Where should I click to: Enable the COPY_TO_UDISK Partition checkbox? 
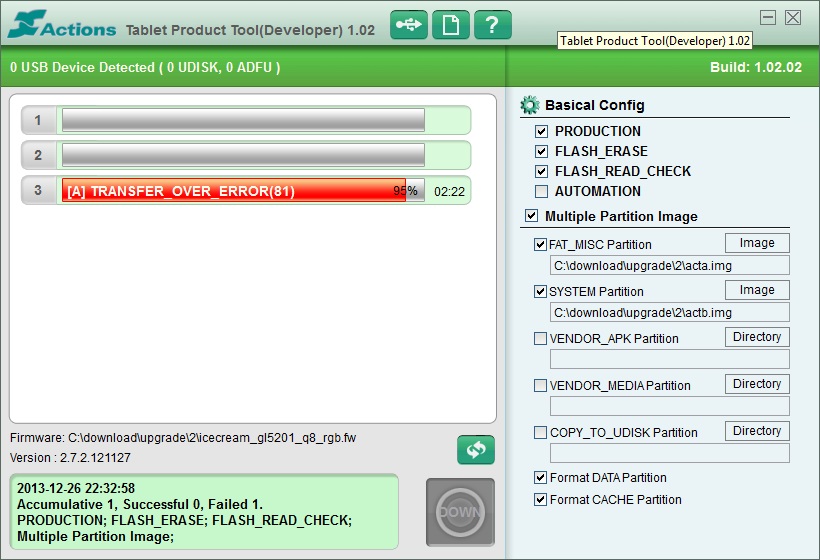point(540,432)
